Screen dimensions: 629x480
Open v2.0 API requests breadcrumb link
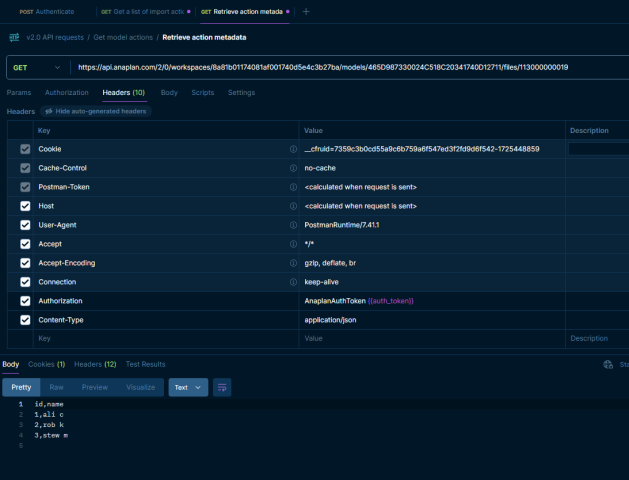[55, 37]
